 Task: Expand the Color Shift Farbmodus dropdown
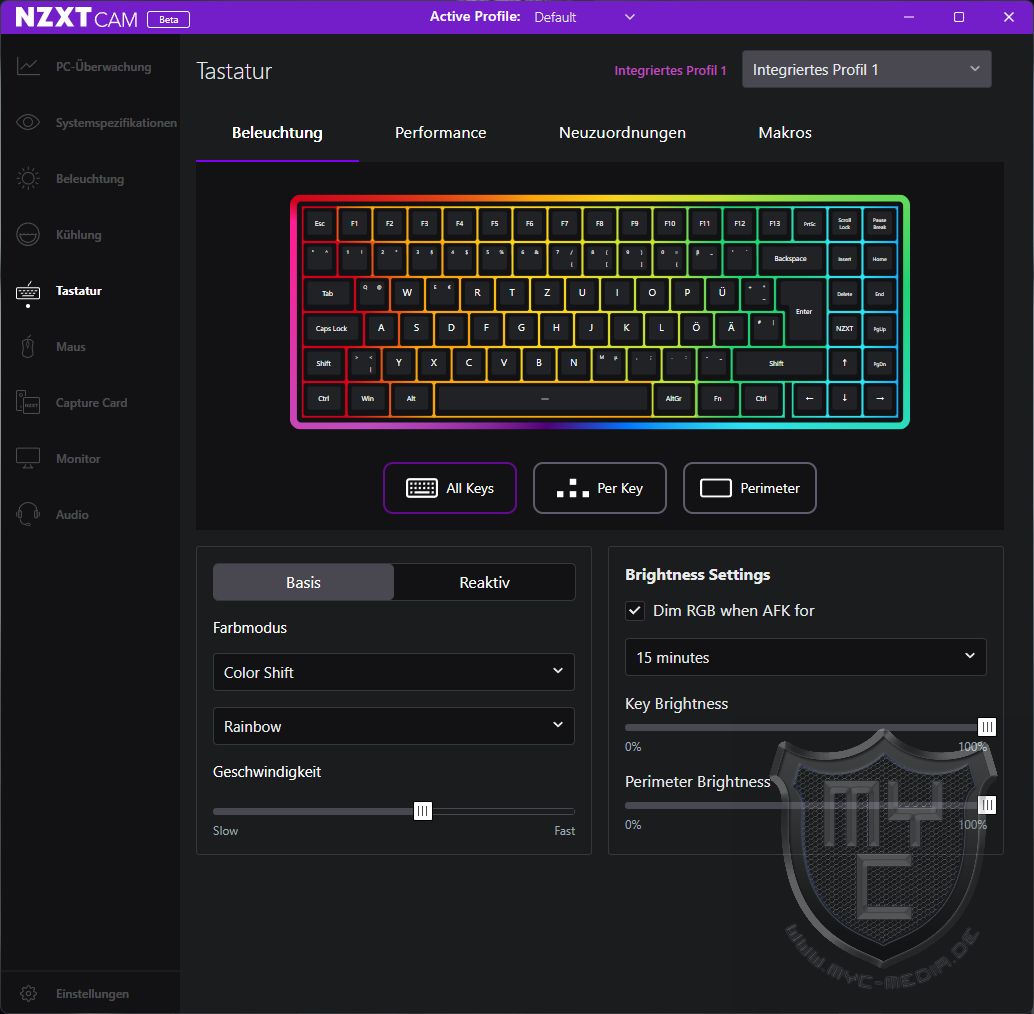[x=394, y=672]
